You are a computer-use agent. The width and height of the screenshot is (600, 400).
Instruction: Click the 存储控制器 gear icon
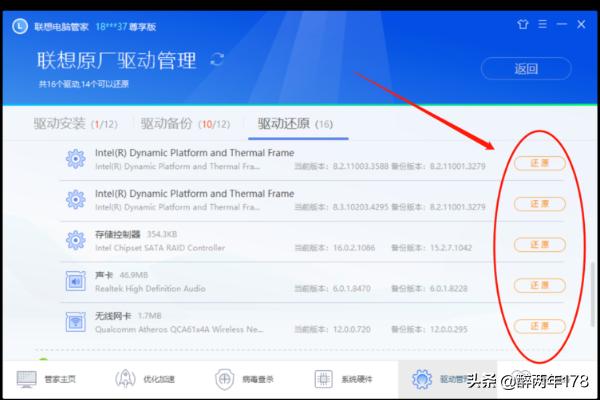(x=75, y=240)
